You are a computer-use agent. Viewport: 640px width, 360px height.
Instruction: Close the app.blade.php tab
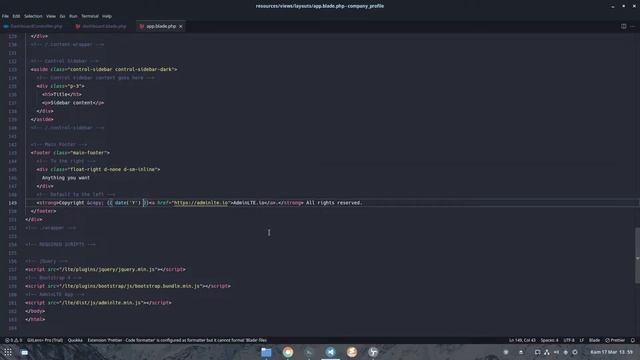(181, 26)
